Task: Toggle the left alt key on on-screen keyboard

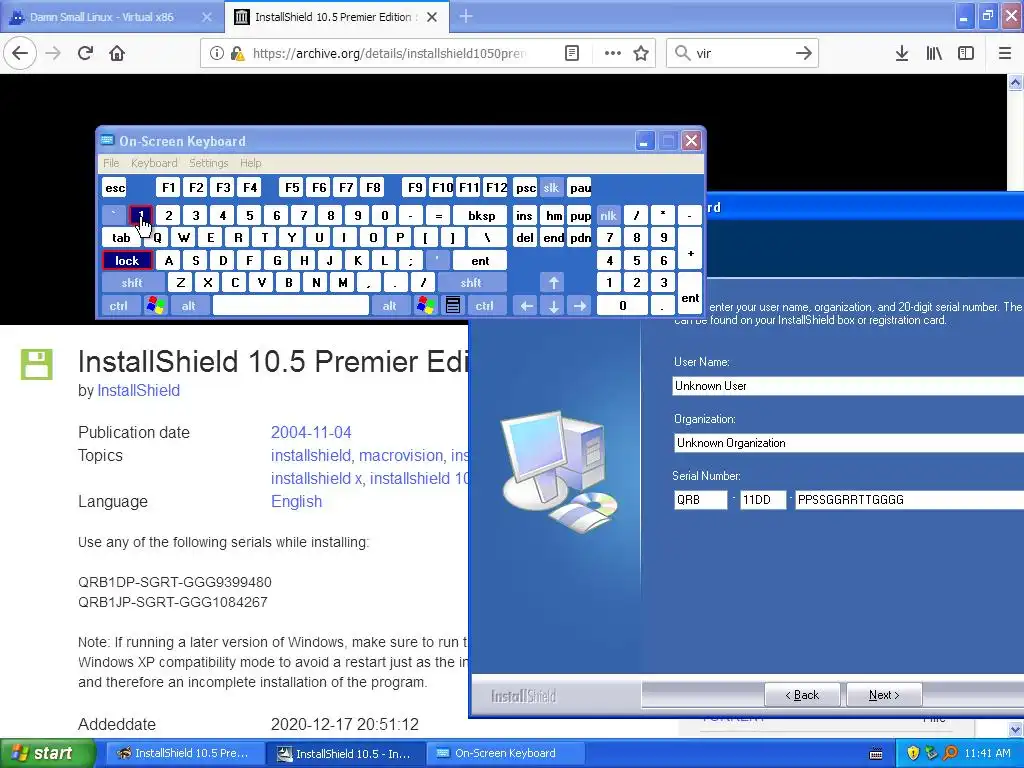Action: [189, 306]
